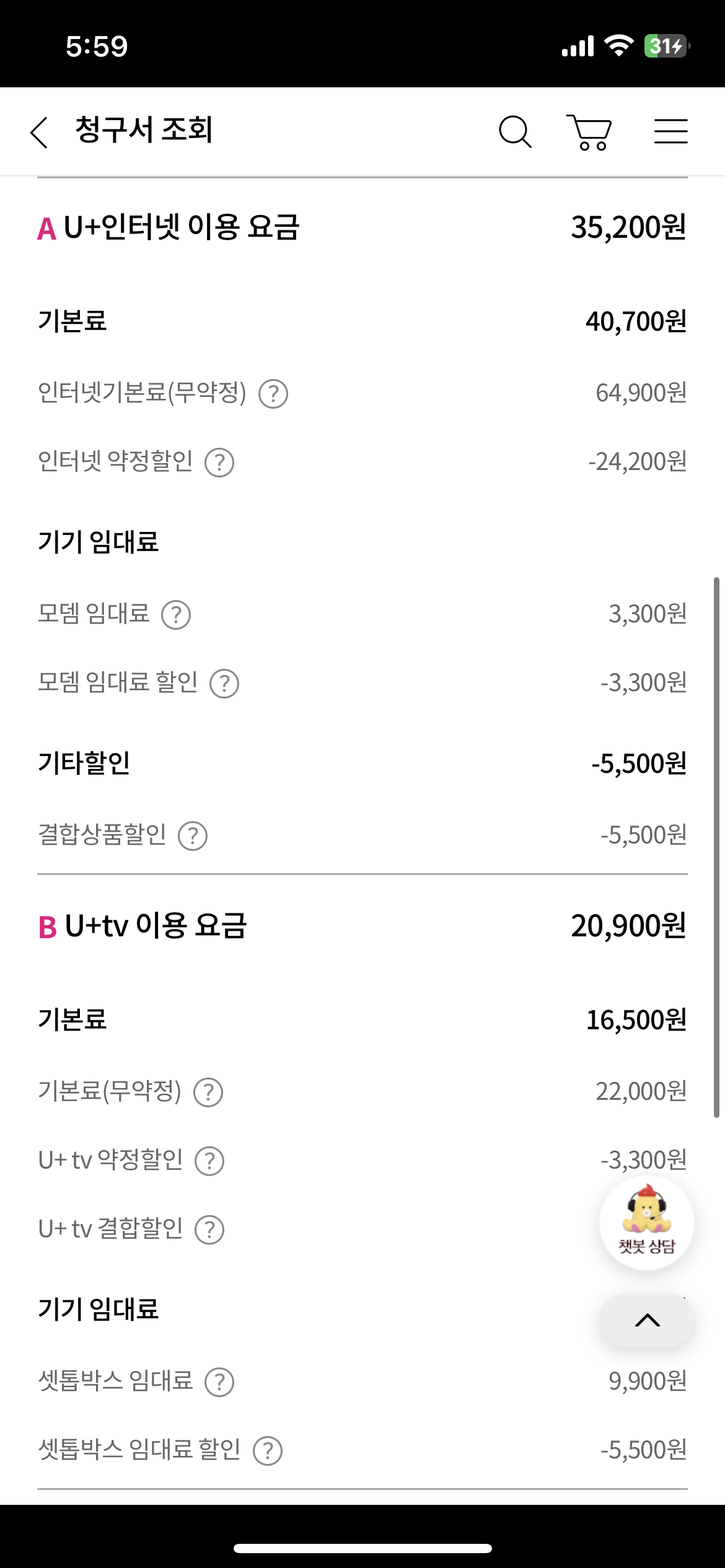This screenshot has width=725, height=1568.
Task: Tap help icon beside 인터넷 약정할인
Action: 219,463
